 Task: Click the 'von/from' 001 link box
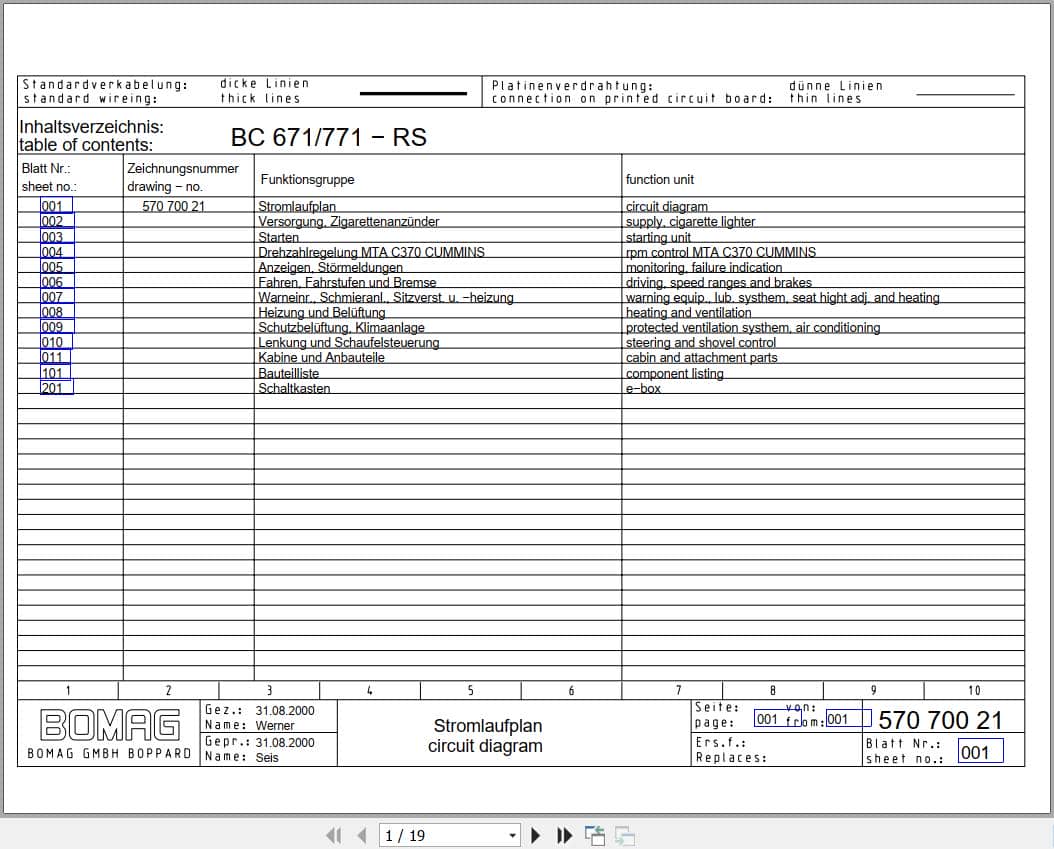click(848, 719)
